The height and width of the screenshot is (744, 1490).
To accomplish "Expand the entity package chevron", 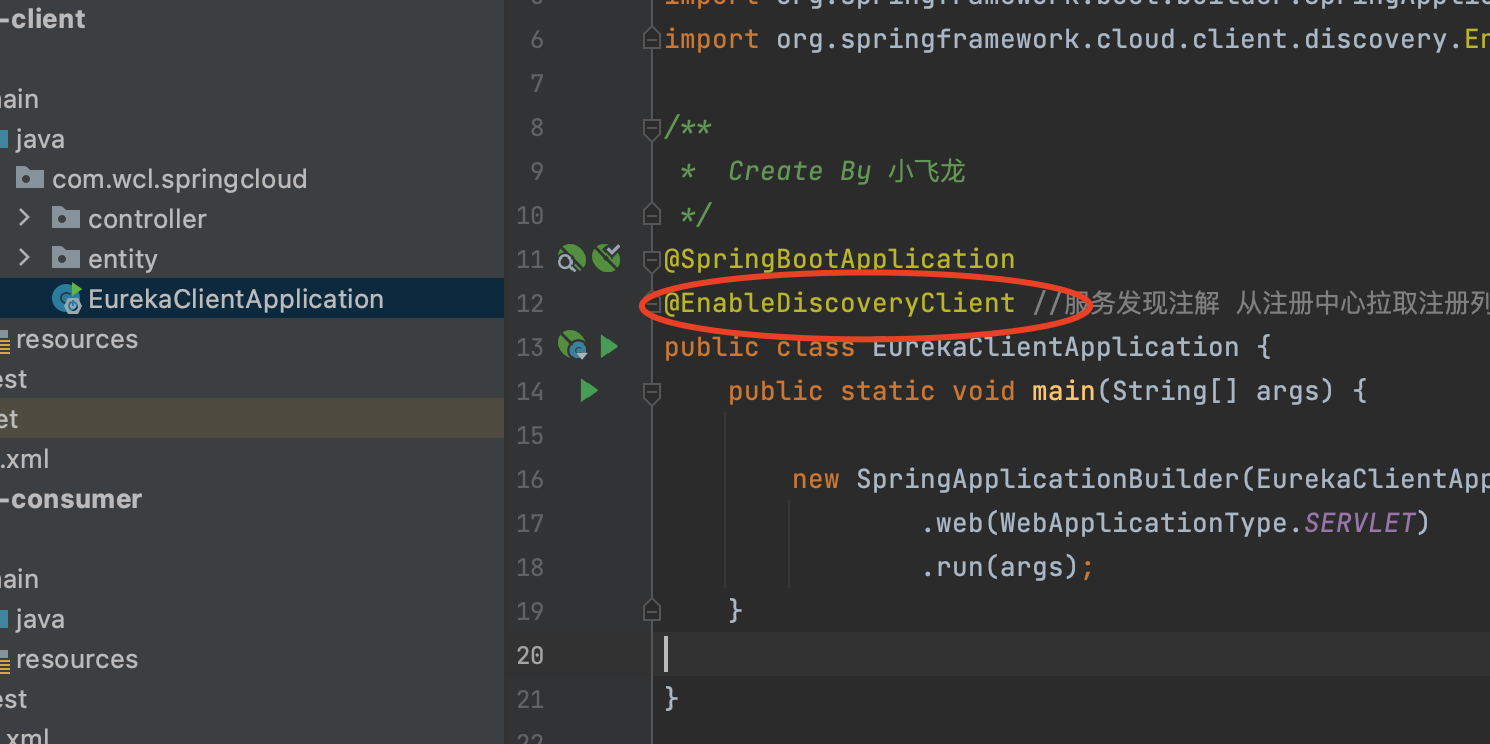I will (25, 258).
